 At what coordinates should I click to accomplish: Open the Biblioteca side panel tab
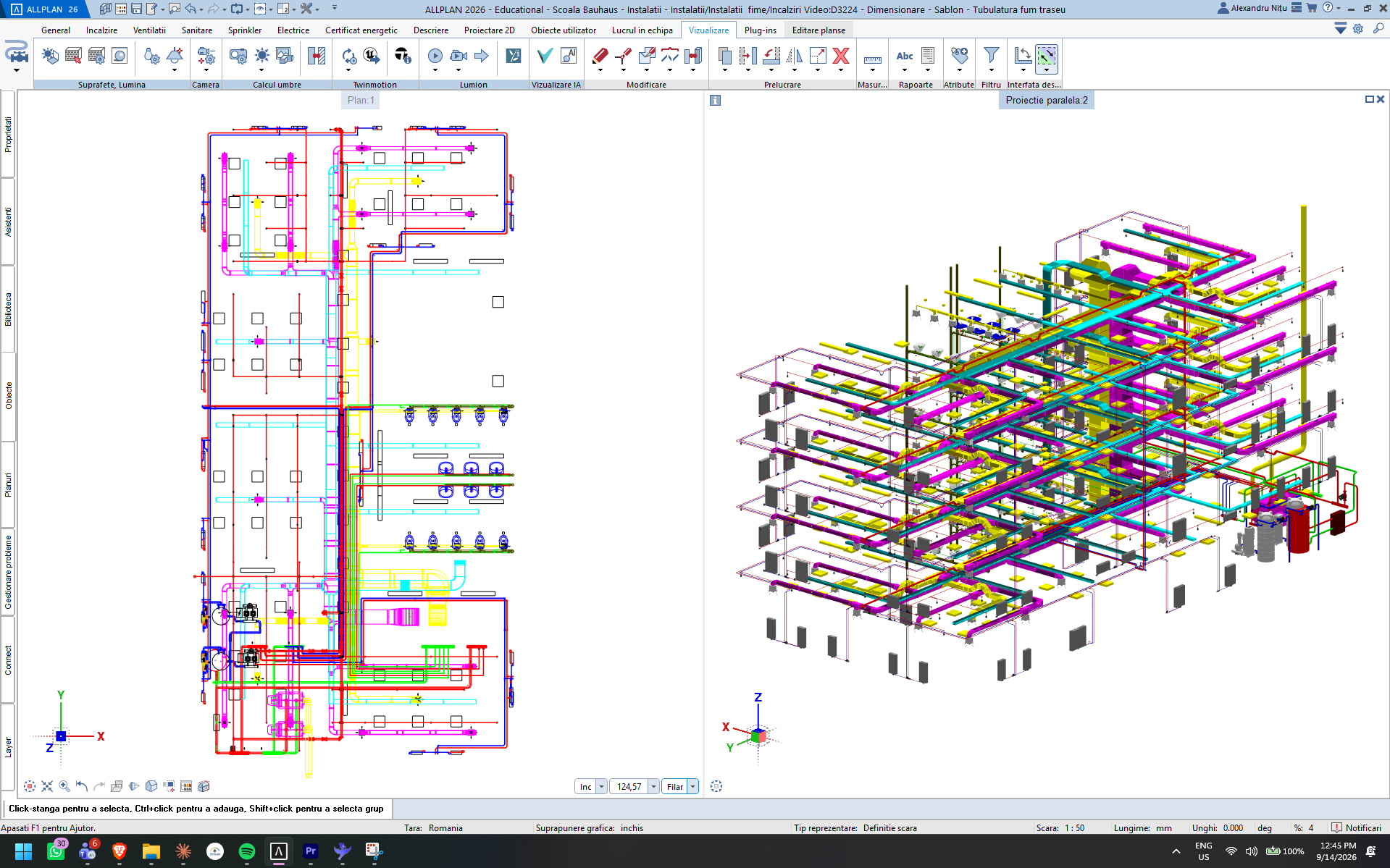tap(8, 310)
